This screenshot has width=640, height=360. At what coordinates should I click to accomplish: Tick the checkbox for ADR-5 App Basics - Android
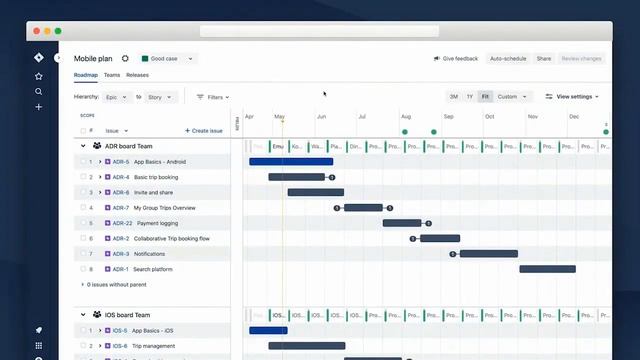click(83, 162)
